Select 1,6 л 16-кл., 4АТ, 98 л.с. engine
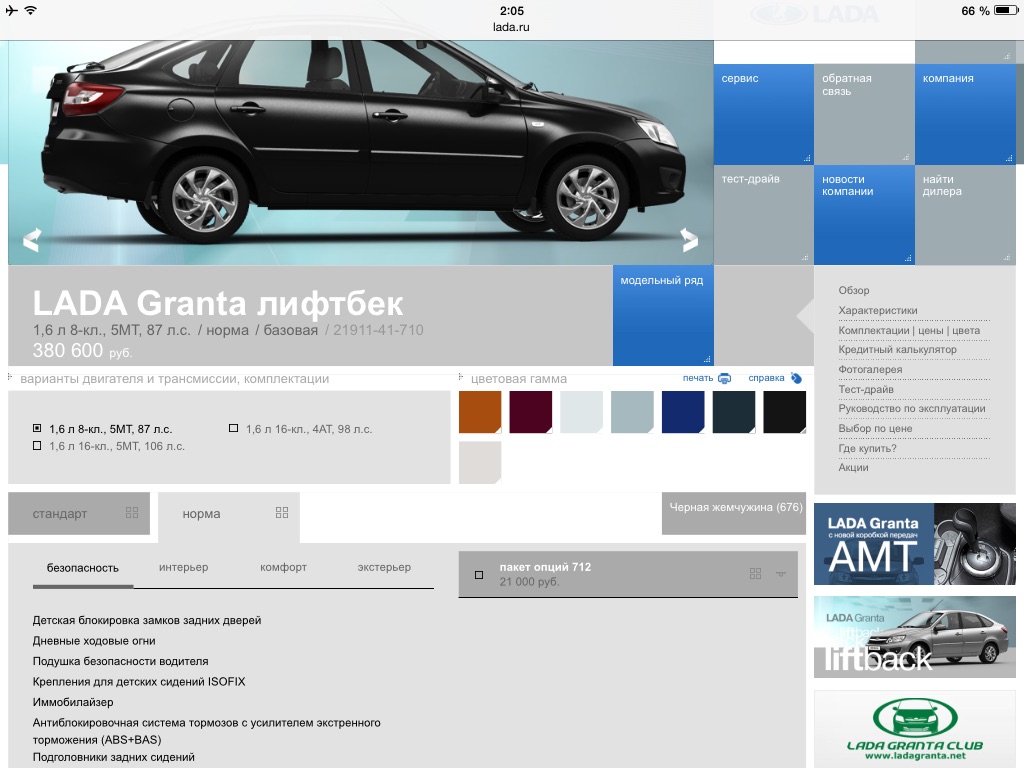Image resolution: width=1024 pixels, height=768 pixels. pyautogui.click(x=234, y=429)
